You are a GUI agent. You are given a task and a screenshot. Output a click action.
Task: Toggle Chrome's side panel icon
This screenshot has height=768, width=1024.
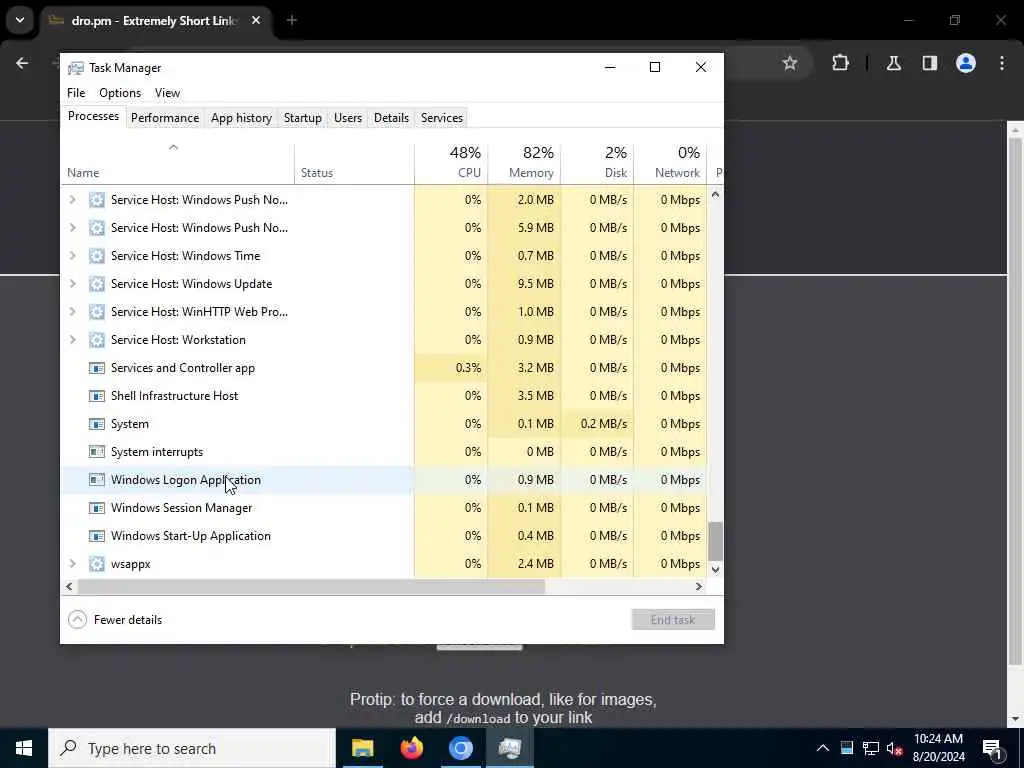point(930,63)
